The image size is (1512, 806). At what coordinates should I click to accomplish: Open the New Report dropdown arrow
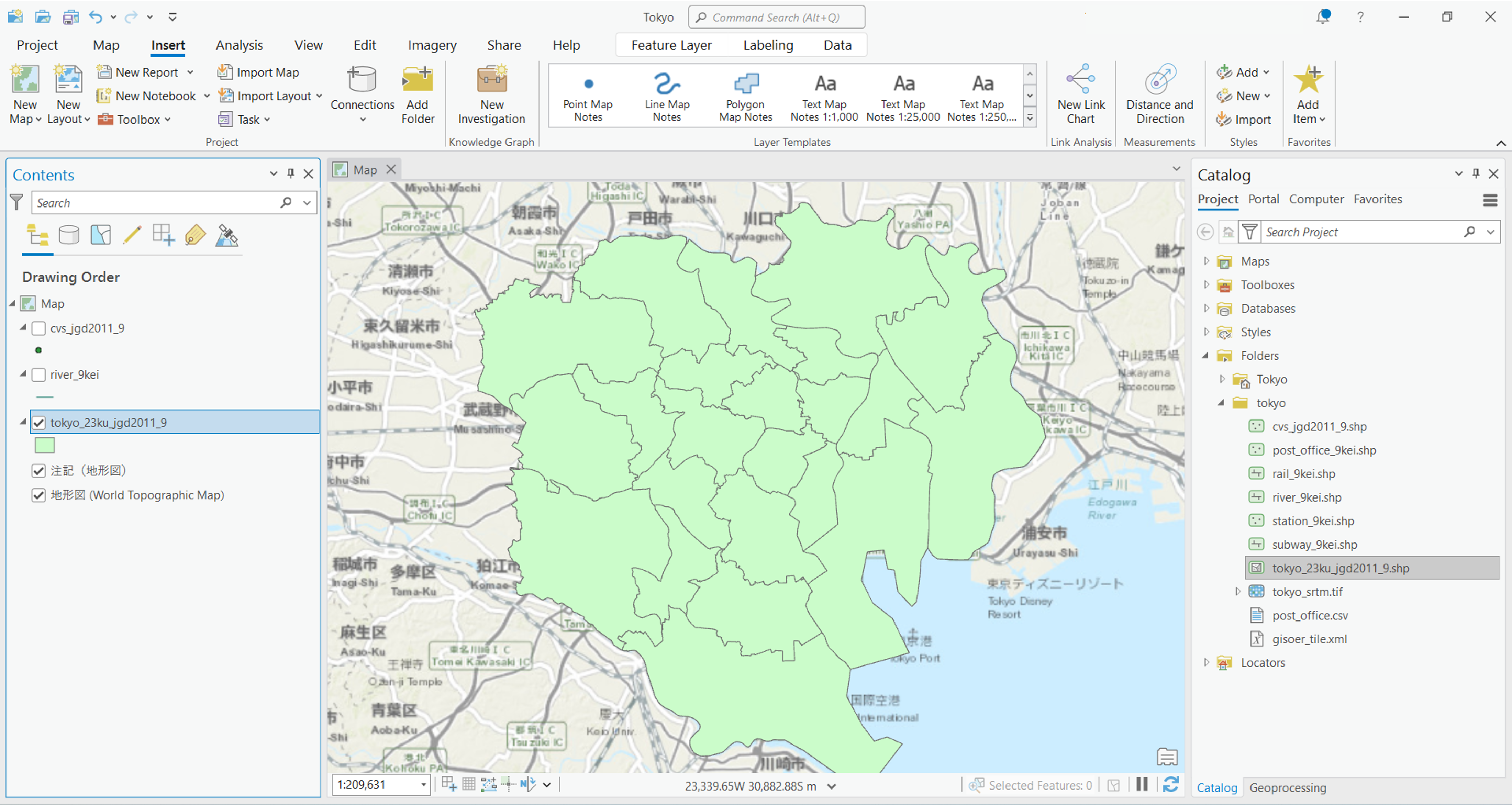190,72
